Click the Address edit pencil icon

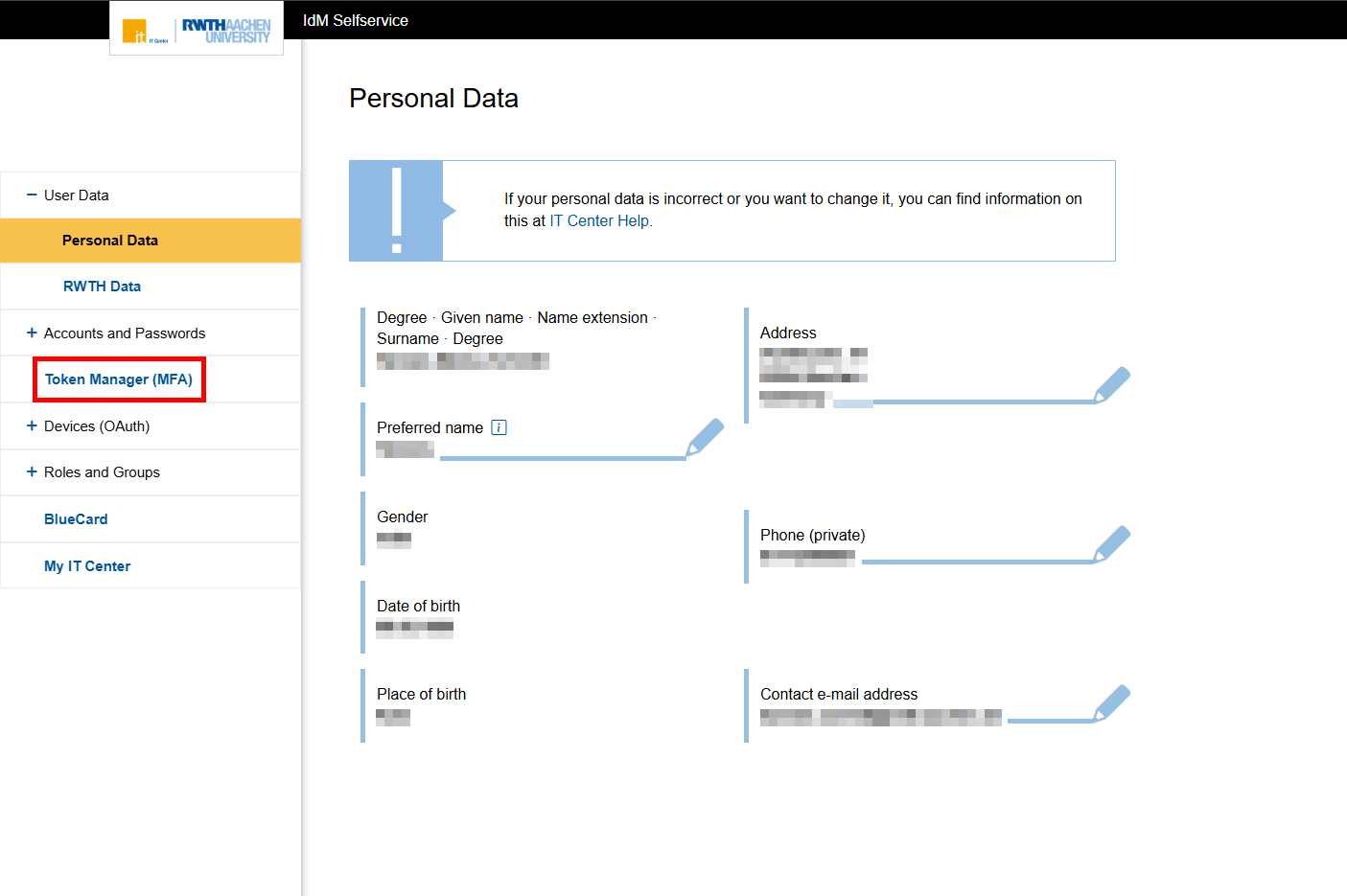click(1112, 384)
